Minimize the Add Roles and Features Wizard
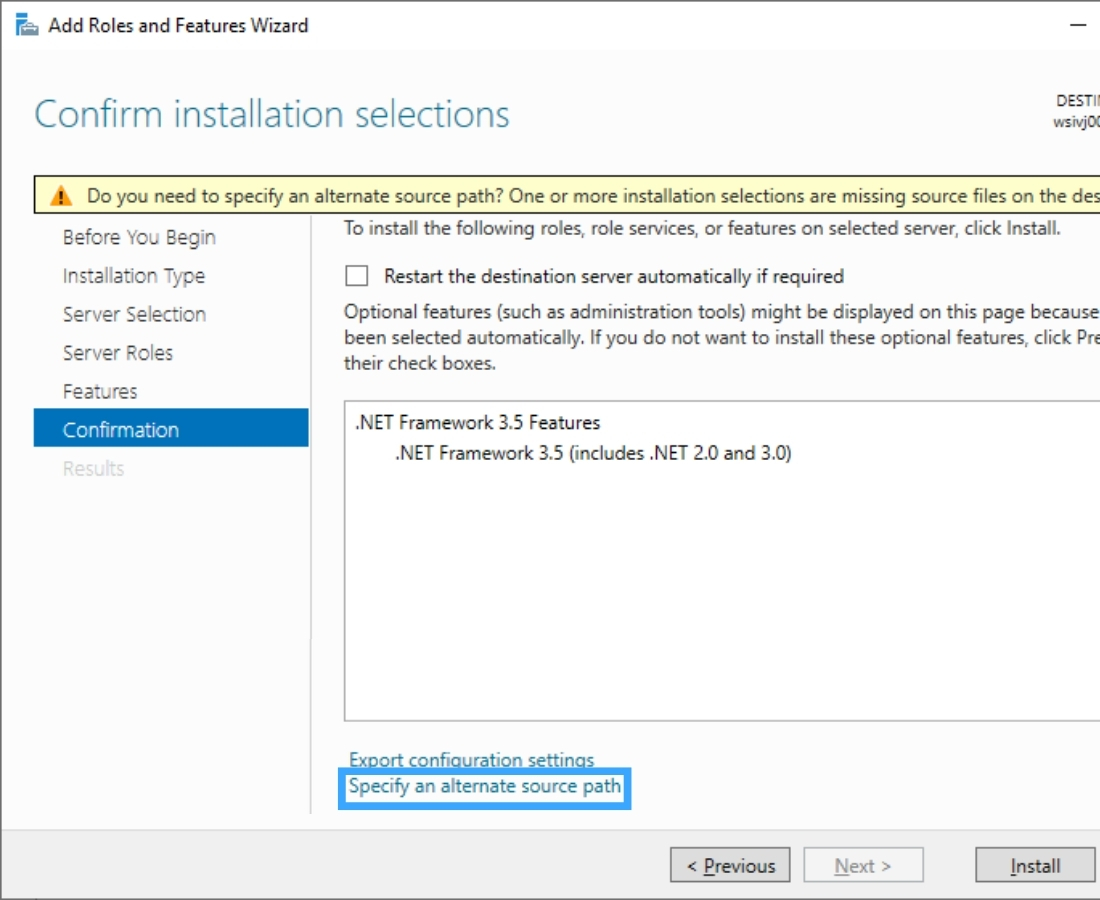Screen dimensions: 1100x900 (1078, 25)
